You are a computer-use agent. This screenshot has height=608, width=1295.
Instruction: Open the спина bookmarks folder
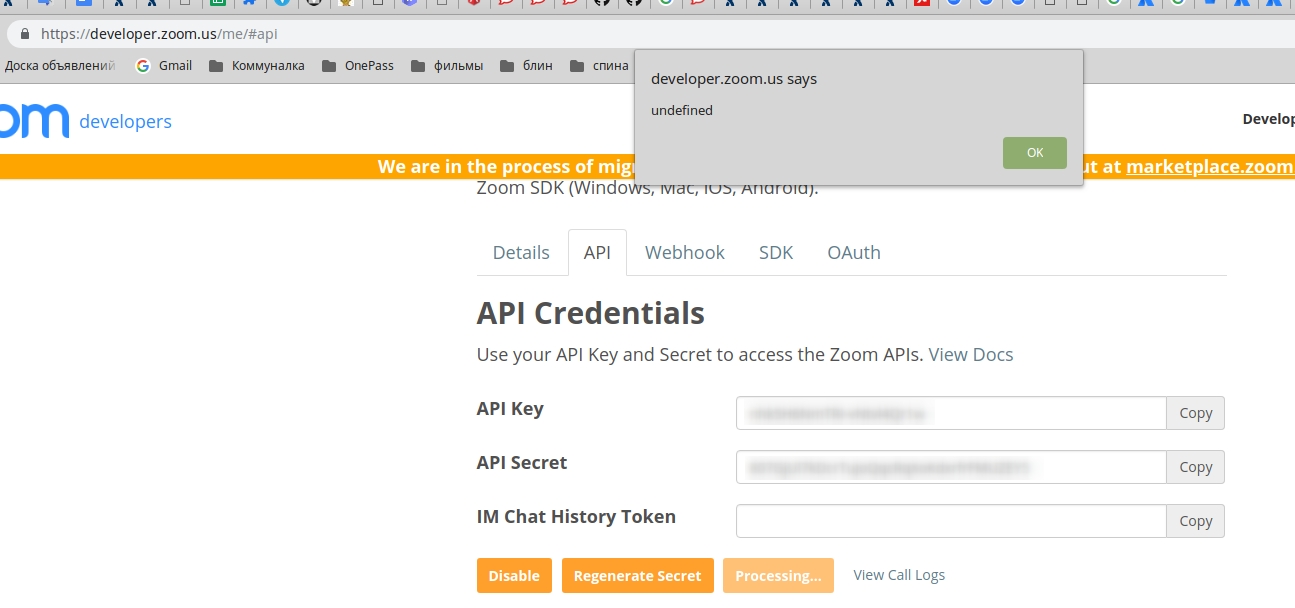599,66
